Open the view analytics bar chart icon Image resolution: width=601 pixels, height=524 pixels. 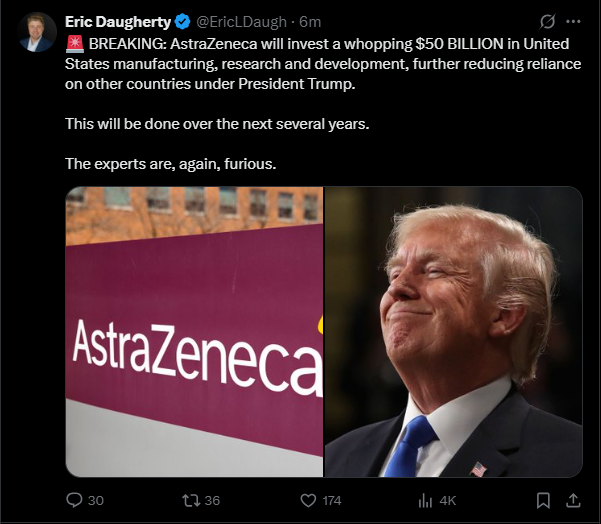point(425,500)
